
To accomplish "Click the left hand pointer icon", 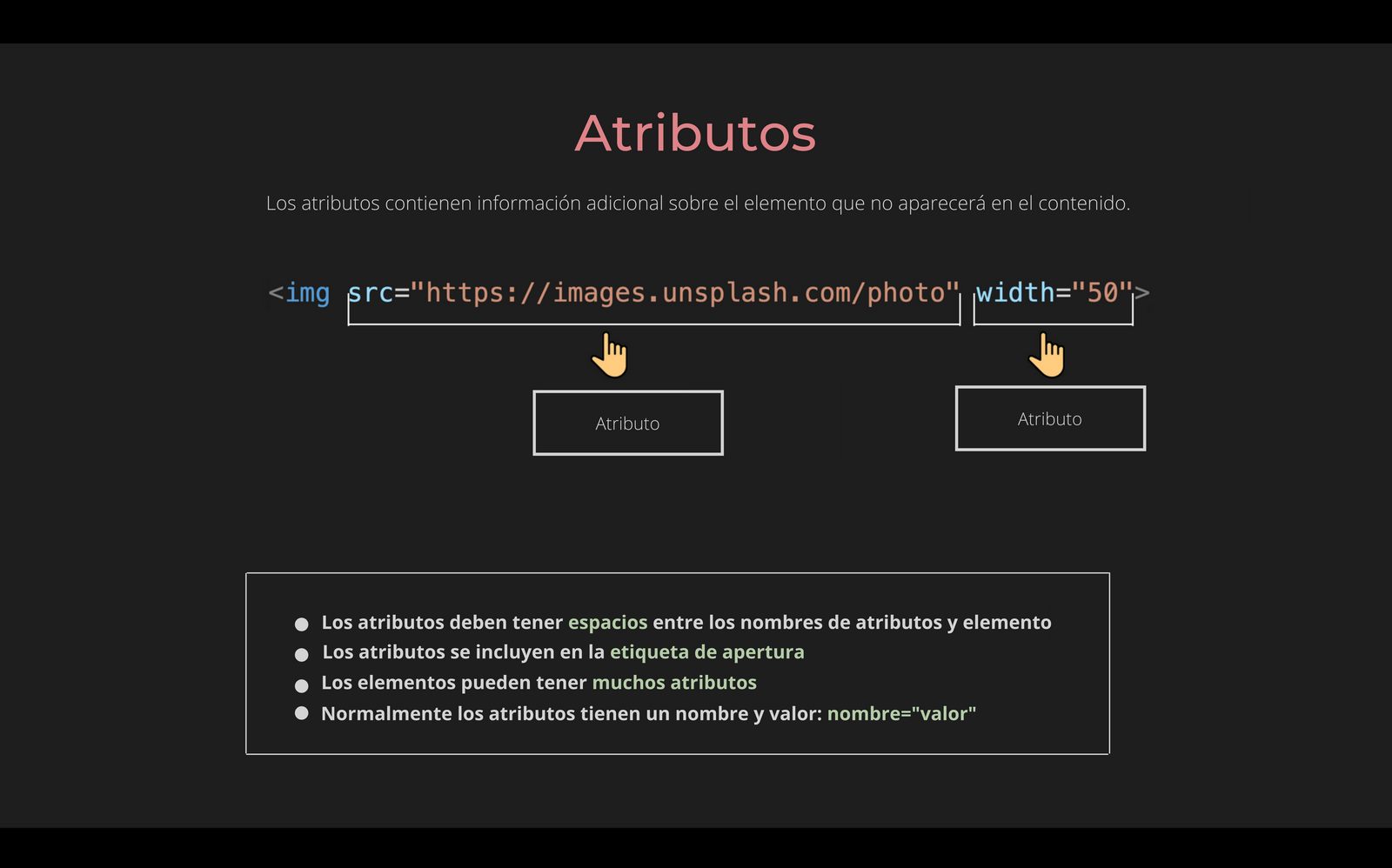I will 610,353.
